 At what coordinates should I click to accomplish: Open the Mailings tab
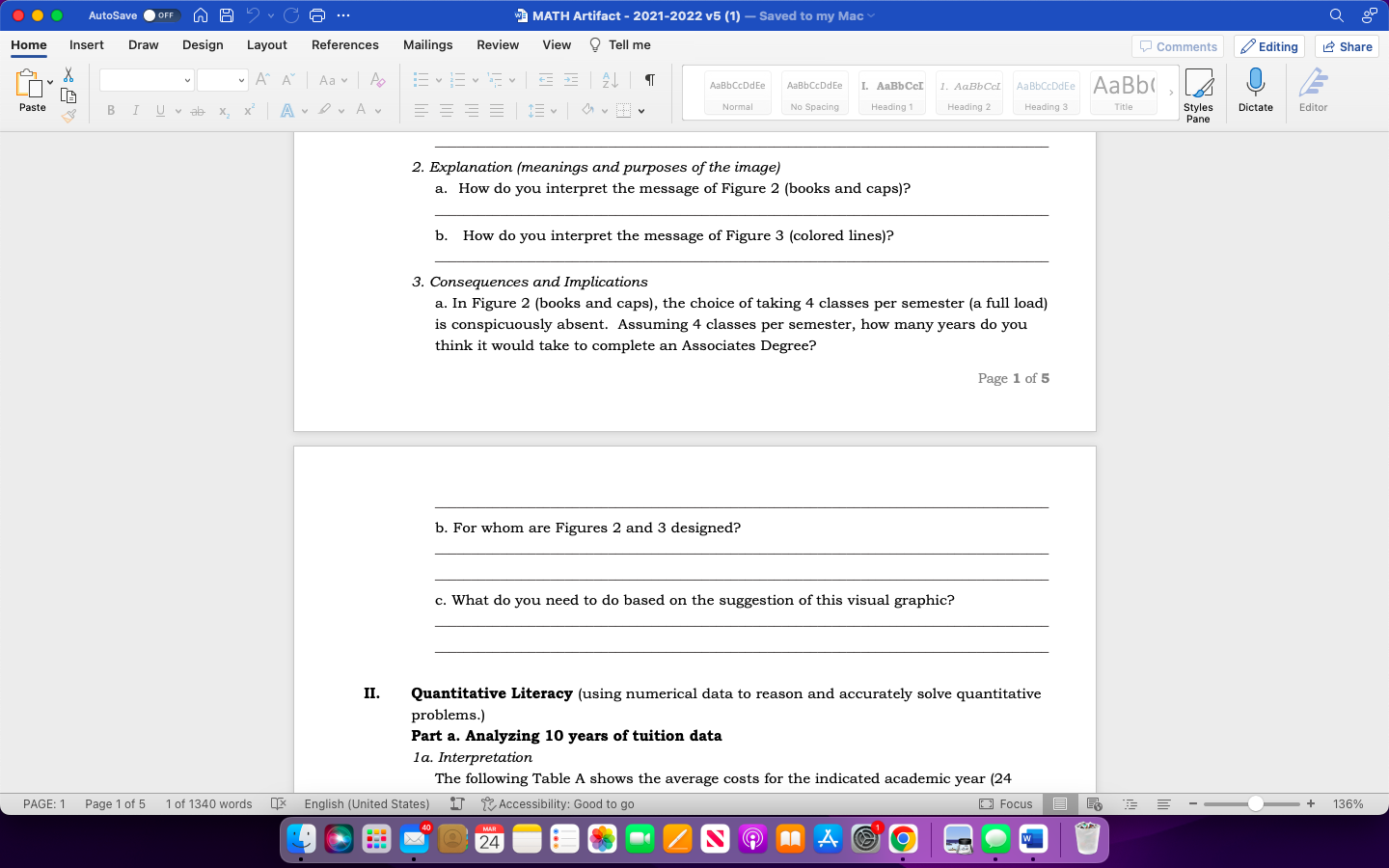(x=427, y=44)
